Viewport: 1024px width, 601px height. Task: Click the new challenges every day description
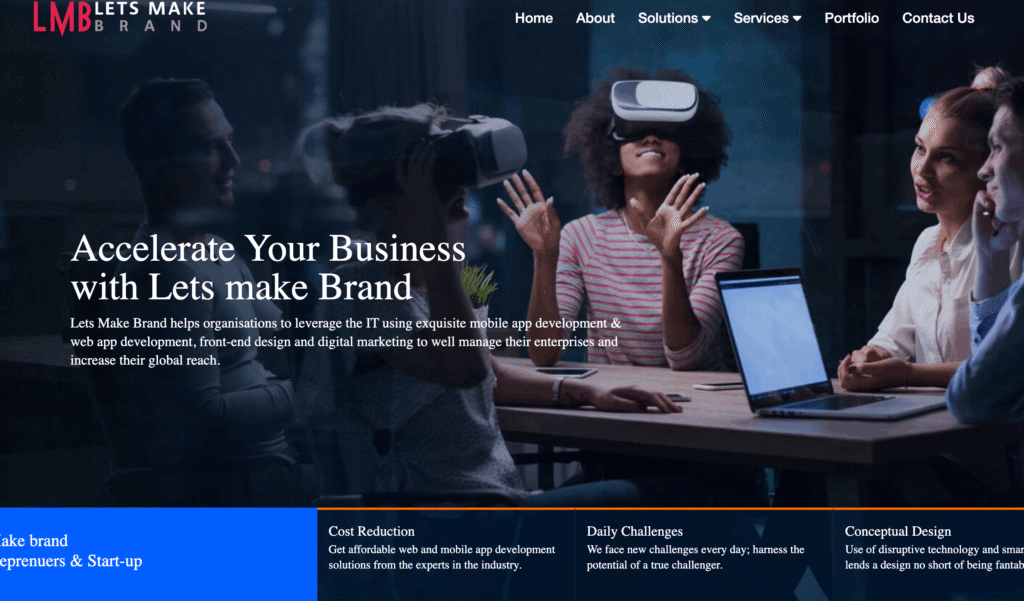coord(695,557)
